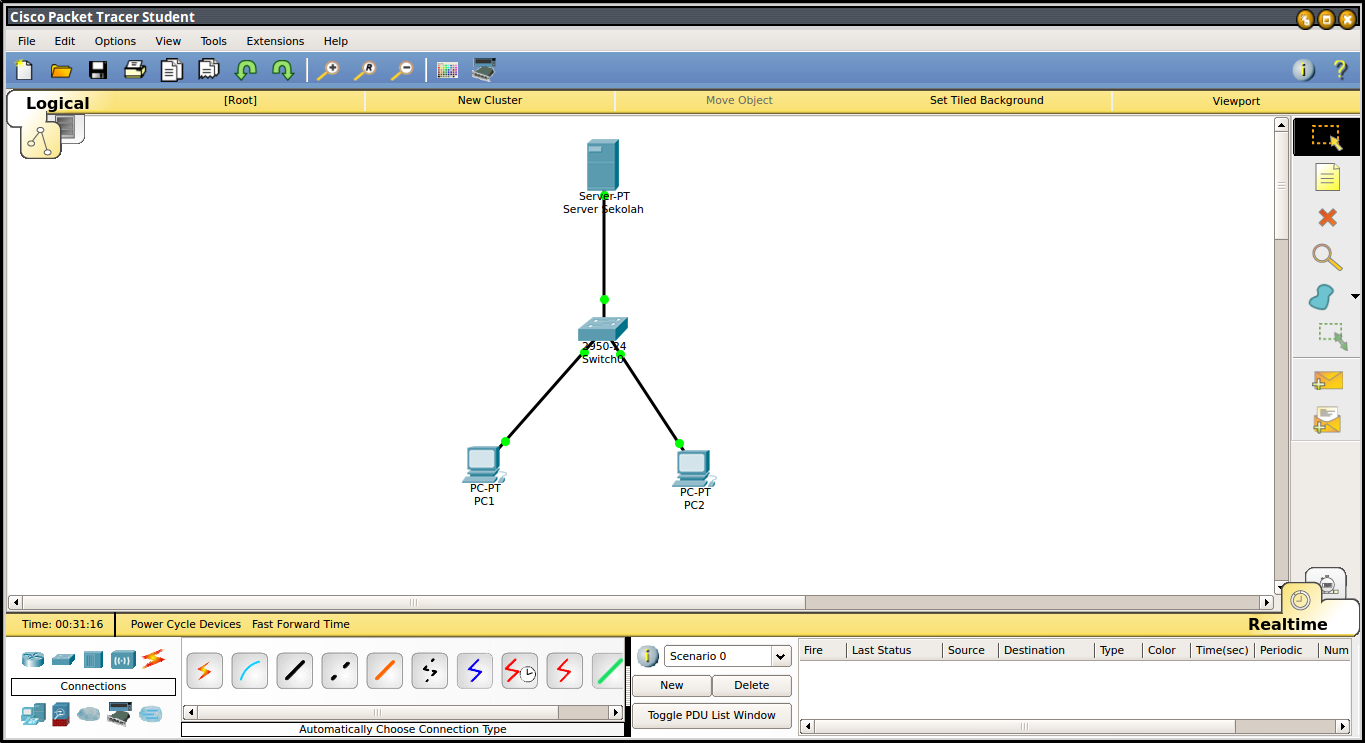Open the custom devices dialog icon
The image size is (1365, 743).
[484, 69]
